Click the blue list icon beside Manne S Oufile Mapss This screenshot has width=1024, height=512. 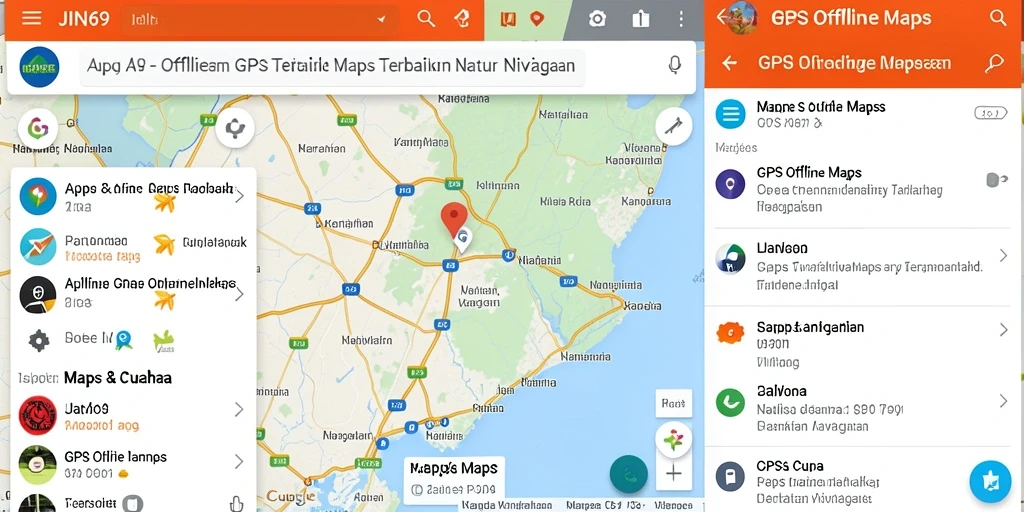[x=730, y=114]
